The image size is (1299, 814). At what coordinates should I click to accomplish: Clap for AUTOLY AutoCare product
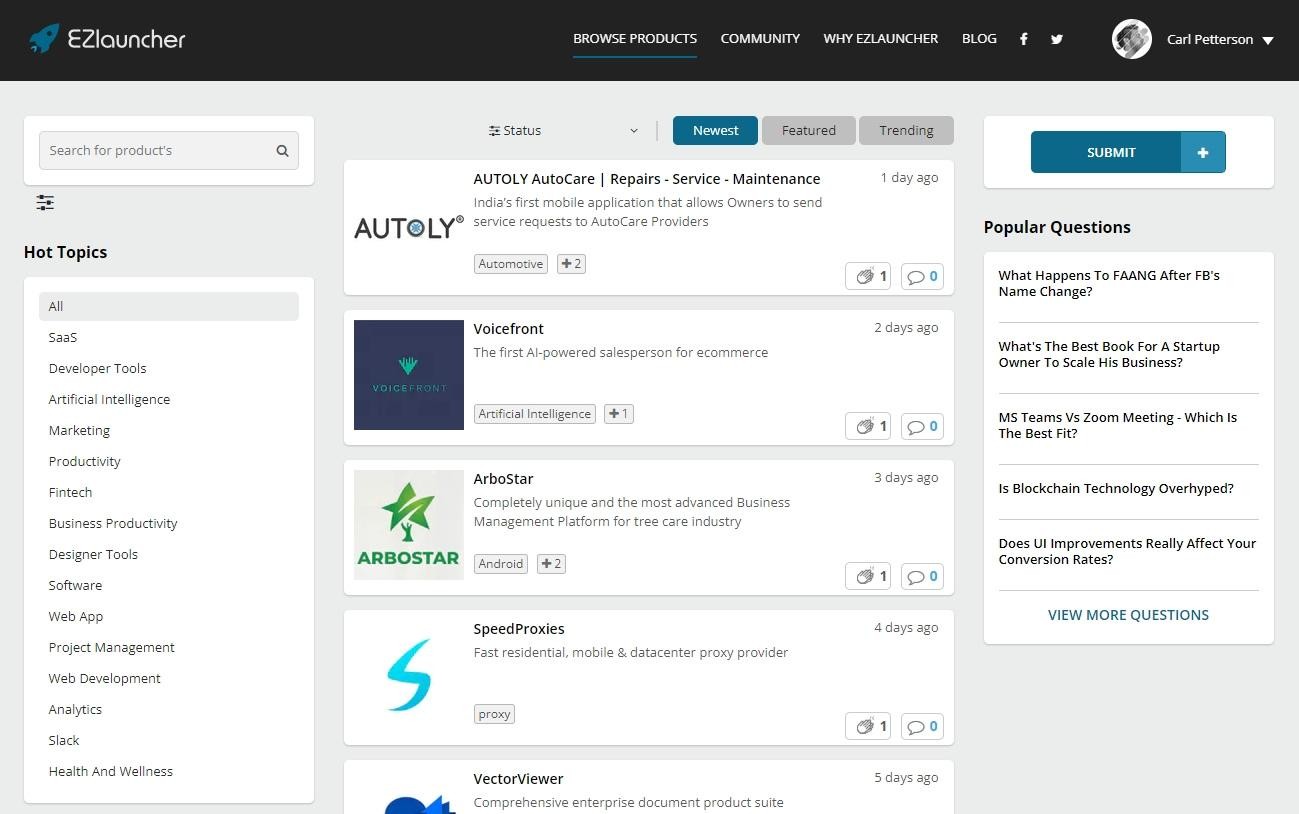tap(867, 276)
